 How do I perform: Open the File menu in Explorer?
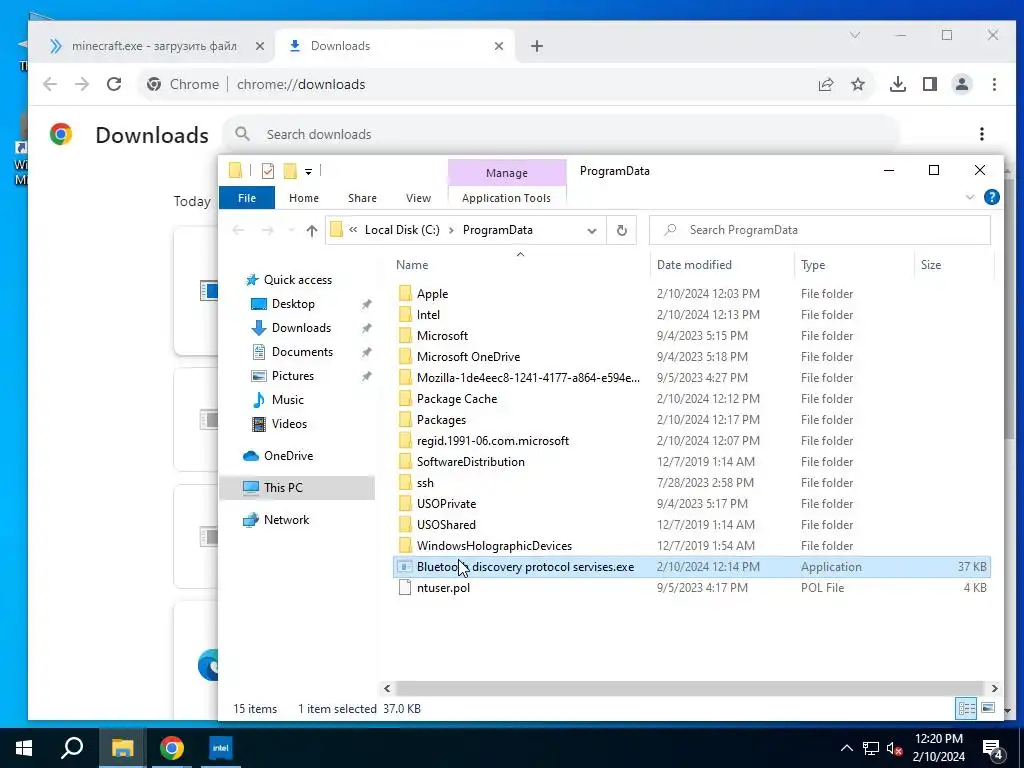(247, 198)
